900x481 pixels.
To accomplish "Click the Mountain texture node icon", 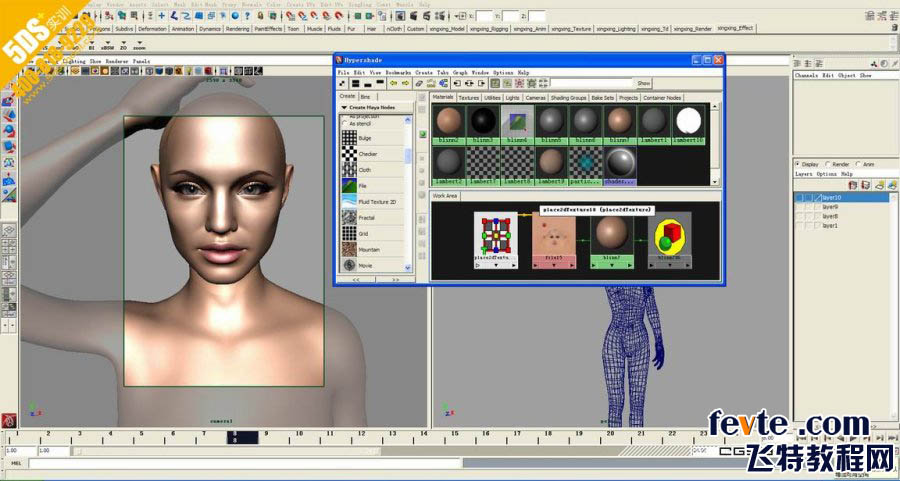I will point(348,248).
